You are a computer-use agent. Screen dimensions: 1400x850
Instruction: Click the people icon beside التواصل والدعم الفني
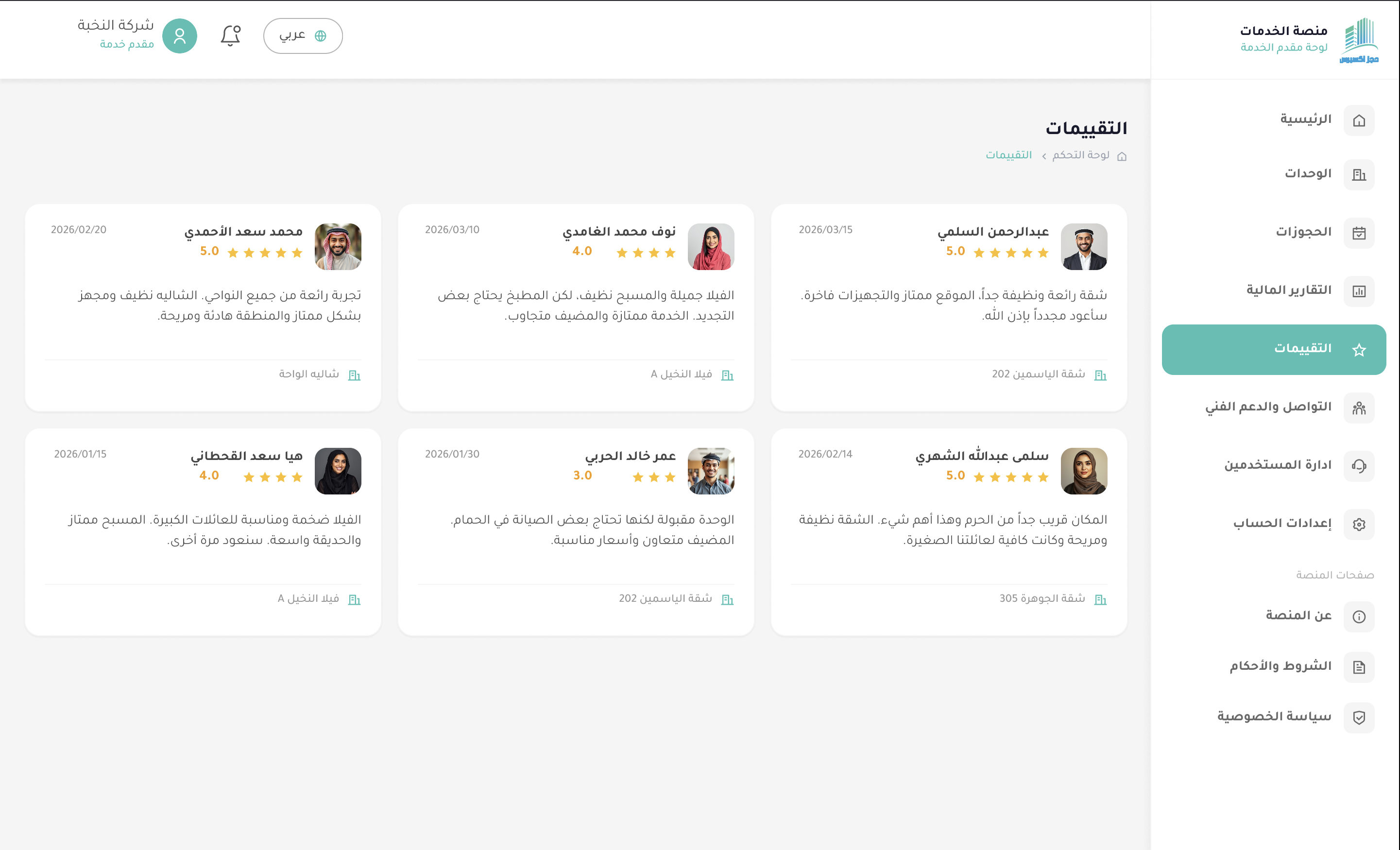coord(1359,408)
